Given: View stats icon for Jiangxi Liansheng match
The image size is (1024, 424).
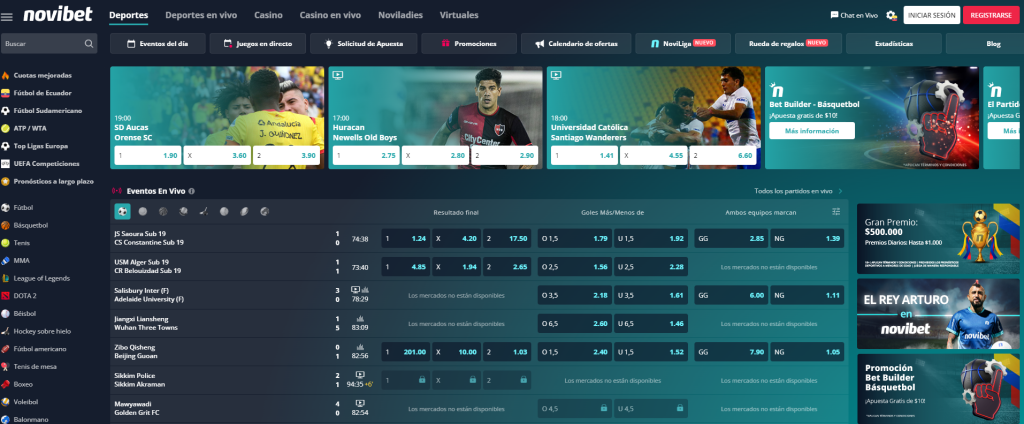Looking at the screenshot, I should tap(359, 318).
